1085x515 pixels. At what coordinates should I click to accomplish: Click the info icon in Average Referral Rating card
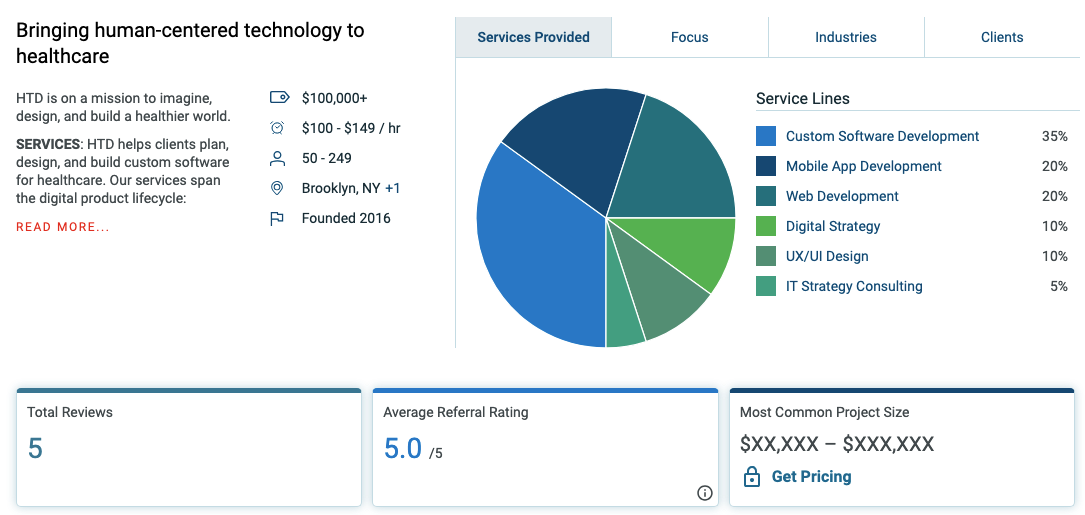pyautogui.click(x=704, y=493)
